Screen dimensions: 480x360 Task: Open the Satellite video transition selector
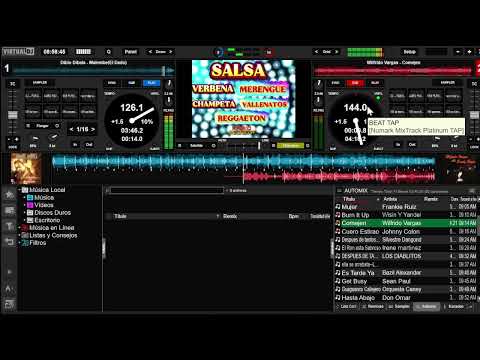click(196, 146)
